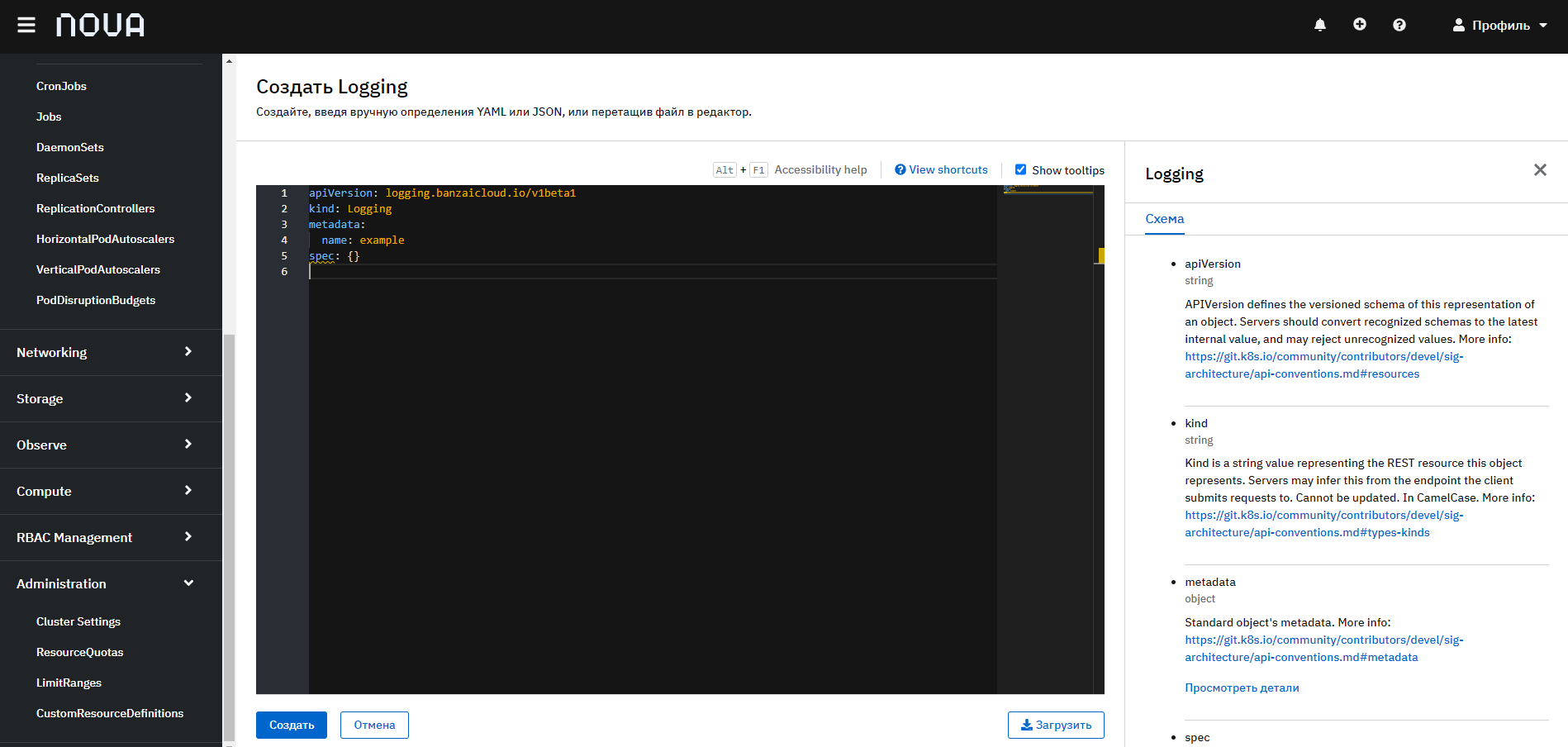
Task: Click 'spec: {}' line in editor
Action: tap(335, 256)
